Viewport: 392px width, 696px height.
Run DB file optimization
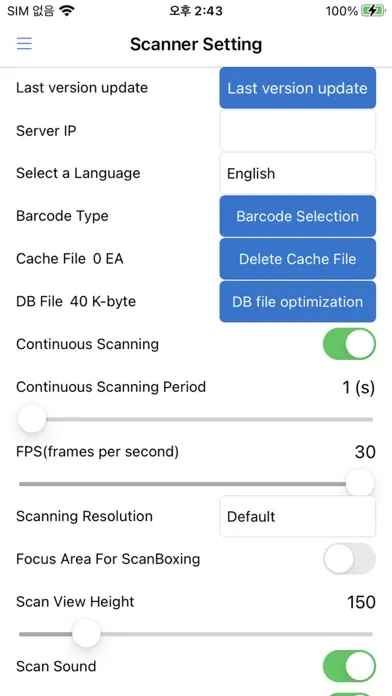coord(297,302)
